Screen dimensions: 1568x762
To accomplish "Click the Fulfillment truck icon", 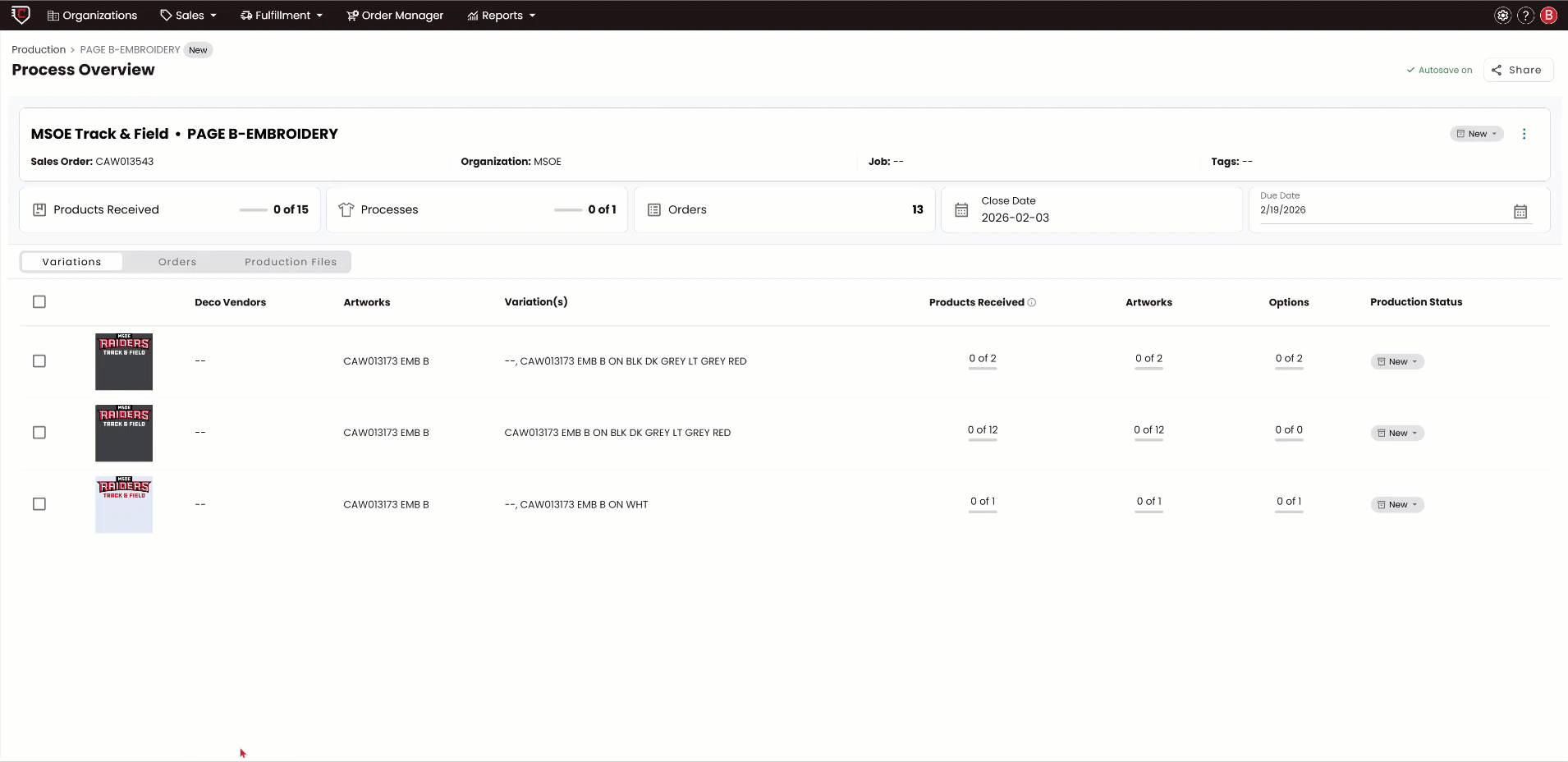I will pyautogui.click(x=245, y=15).
